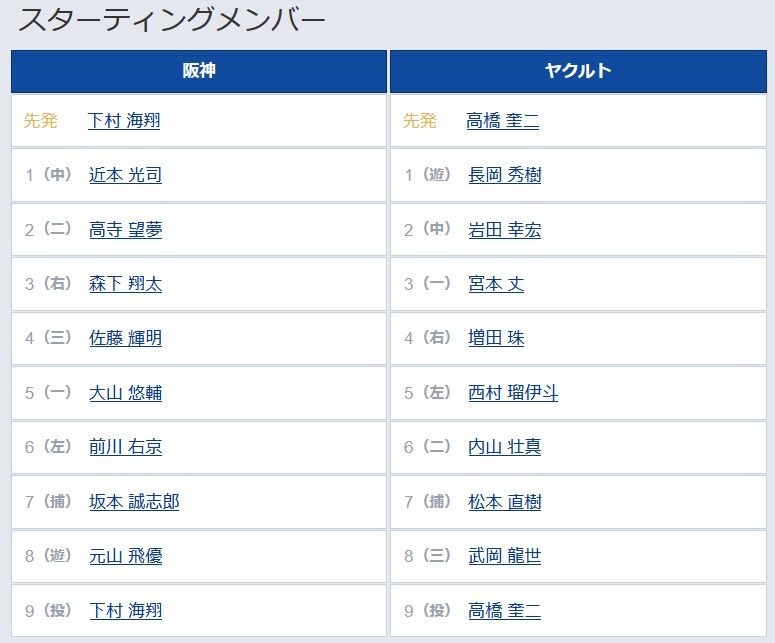Click third baseman 武岡 龍世 link
The image size is (775, 643).
click(505, 557)
